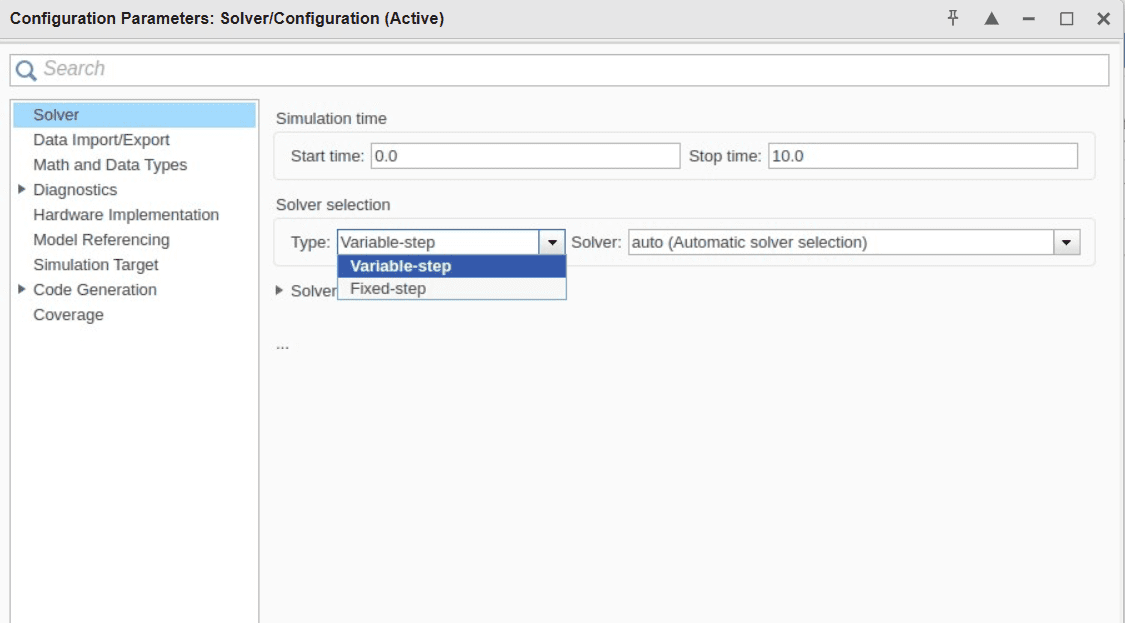The width and height of the screenshot is (1125, 623).
Task: Open the Type dropdown arrow
Action: 552,243
